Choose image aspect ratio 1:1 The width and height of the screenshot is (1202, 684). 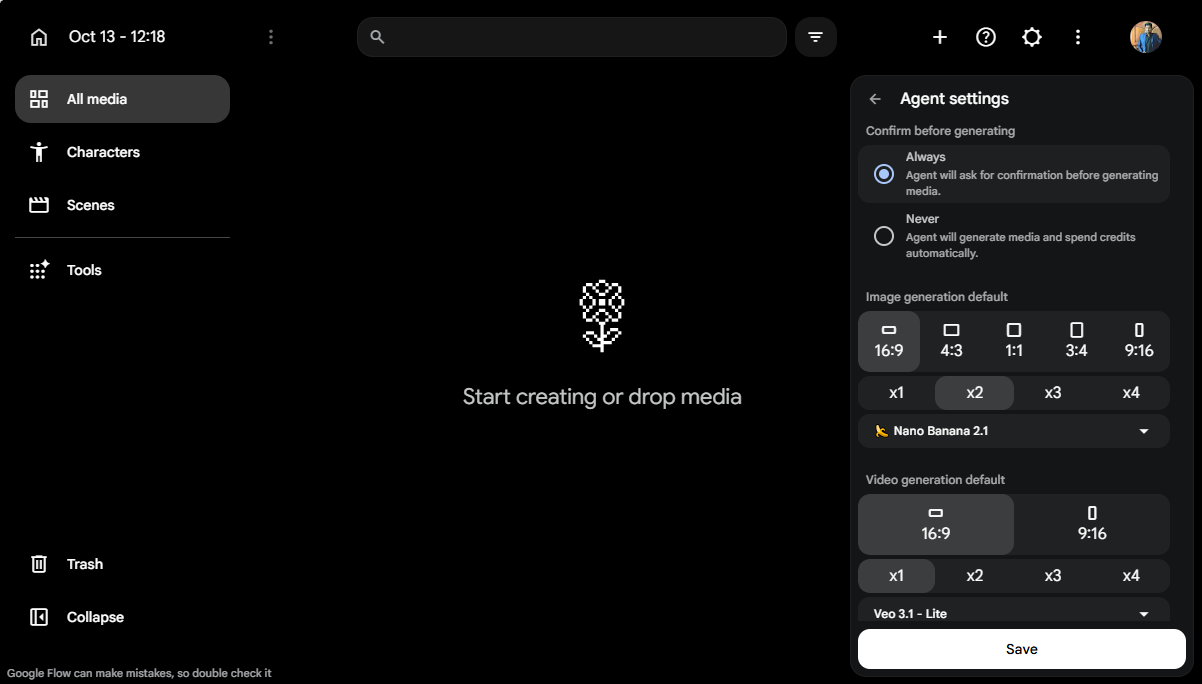(x=1014, y=341)
